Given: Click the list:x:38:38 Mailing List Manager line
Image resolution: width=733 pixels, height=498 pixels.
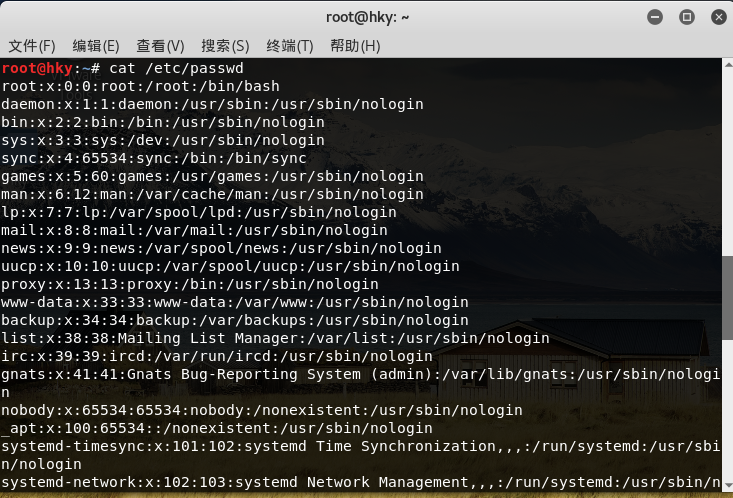Looking at the screenshot, I should point(275,338).
